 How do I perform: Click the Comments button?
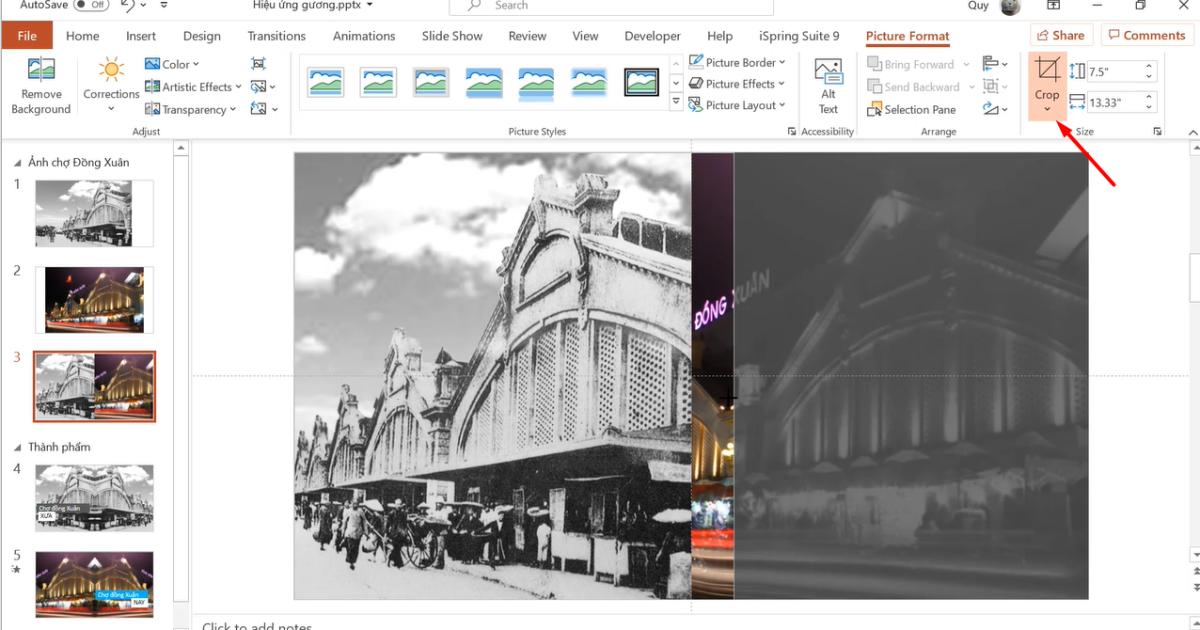coord(1146,34)
